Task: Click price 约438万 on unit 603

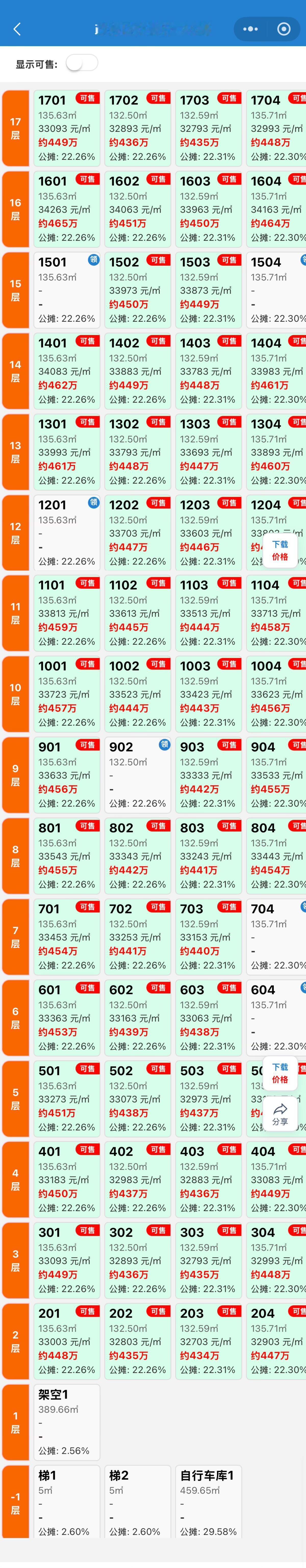Action: point(200,1032)
